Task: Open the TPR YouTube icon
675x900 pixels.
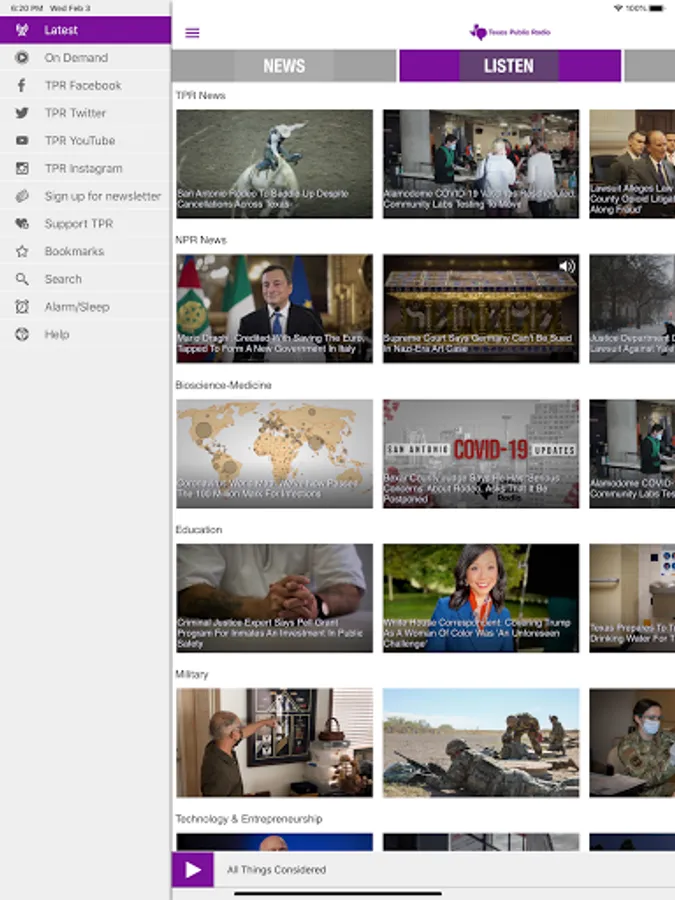Action: [22, 141]
